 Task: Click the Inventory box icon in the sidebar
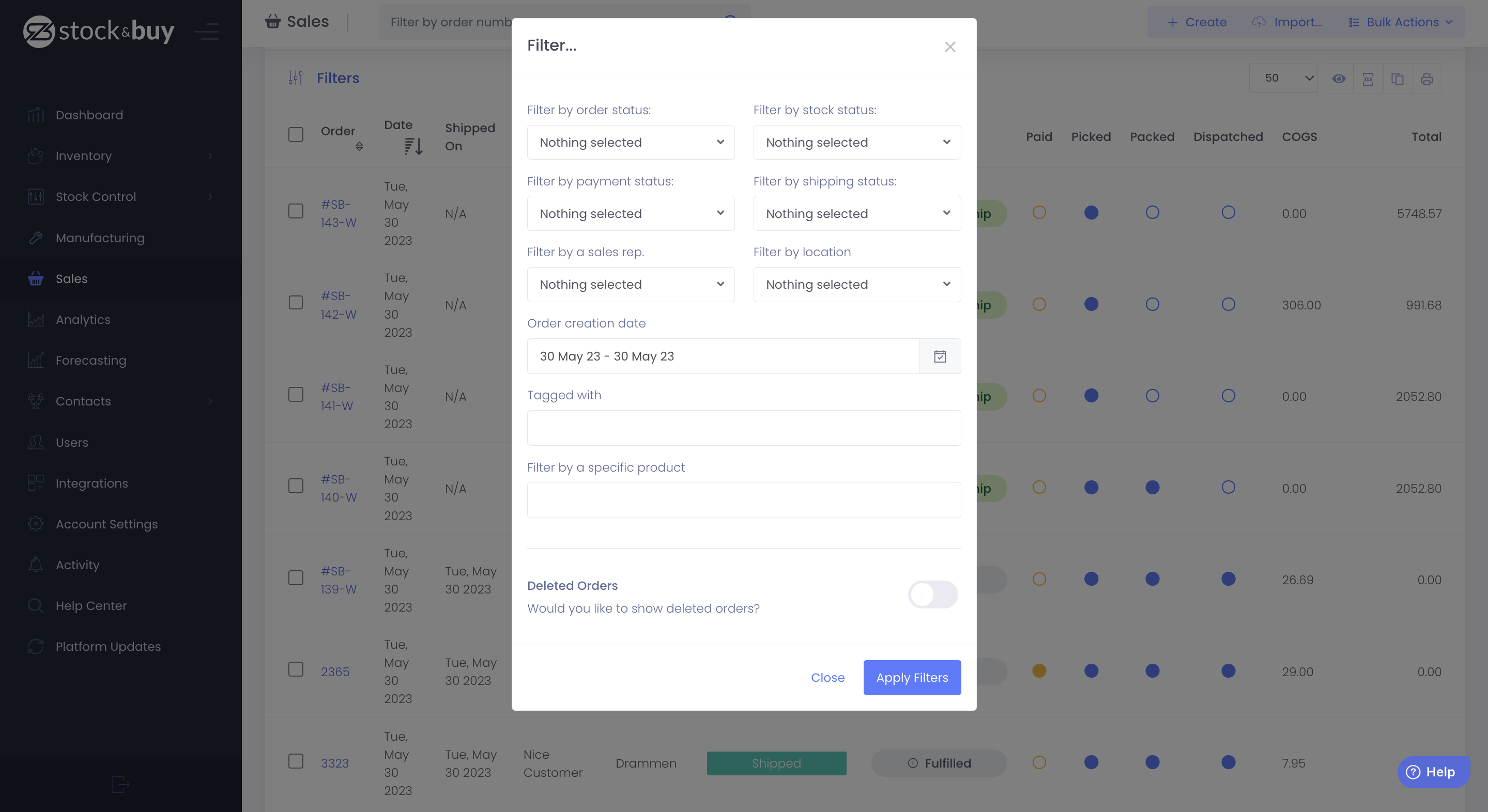(36, 156)
